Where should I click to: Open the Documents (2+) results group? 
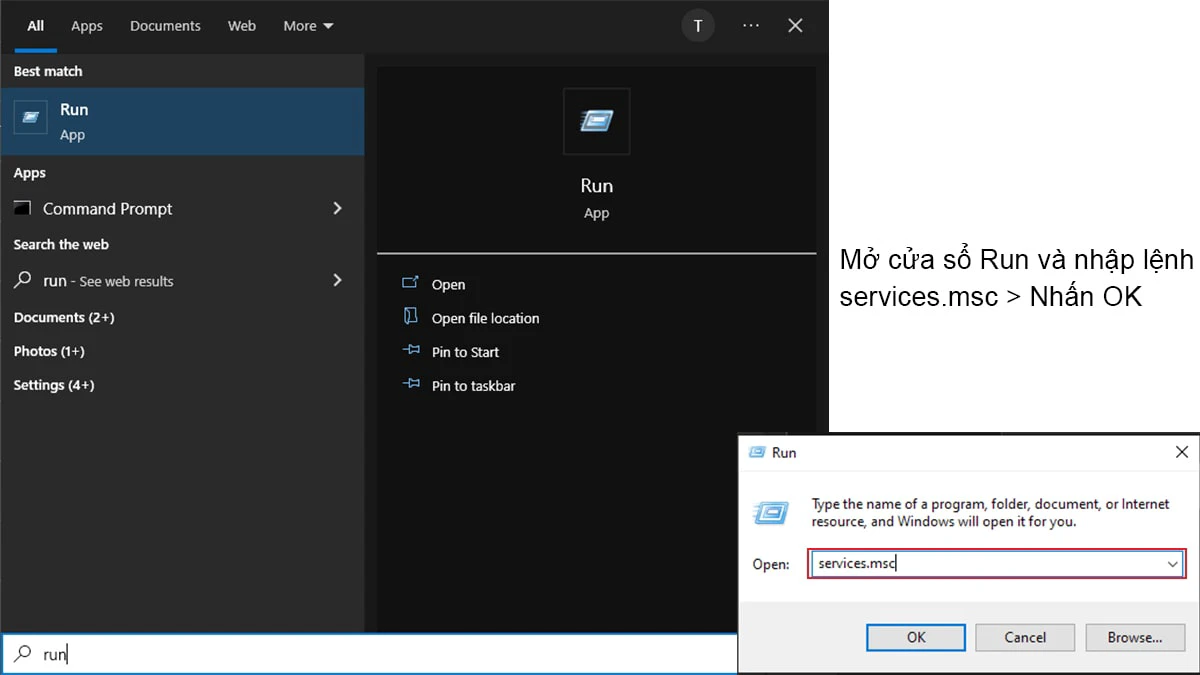(64, 317)
